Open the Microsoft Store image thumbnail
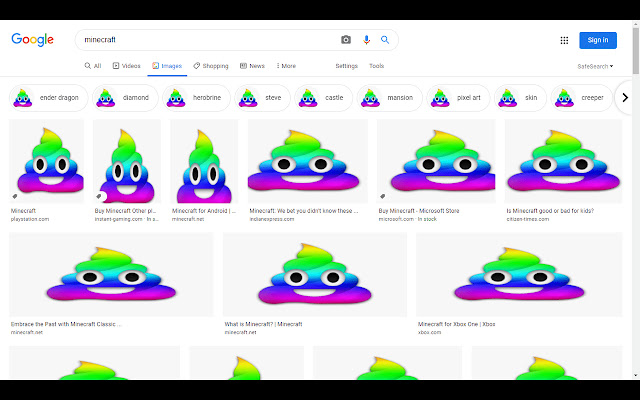 [436, 161]
